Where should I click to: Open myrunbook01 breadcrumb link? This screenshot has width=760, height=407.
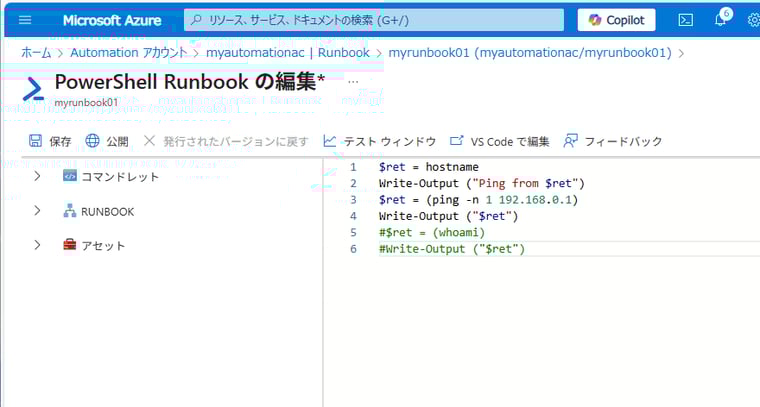point(530,53)
